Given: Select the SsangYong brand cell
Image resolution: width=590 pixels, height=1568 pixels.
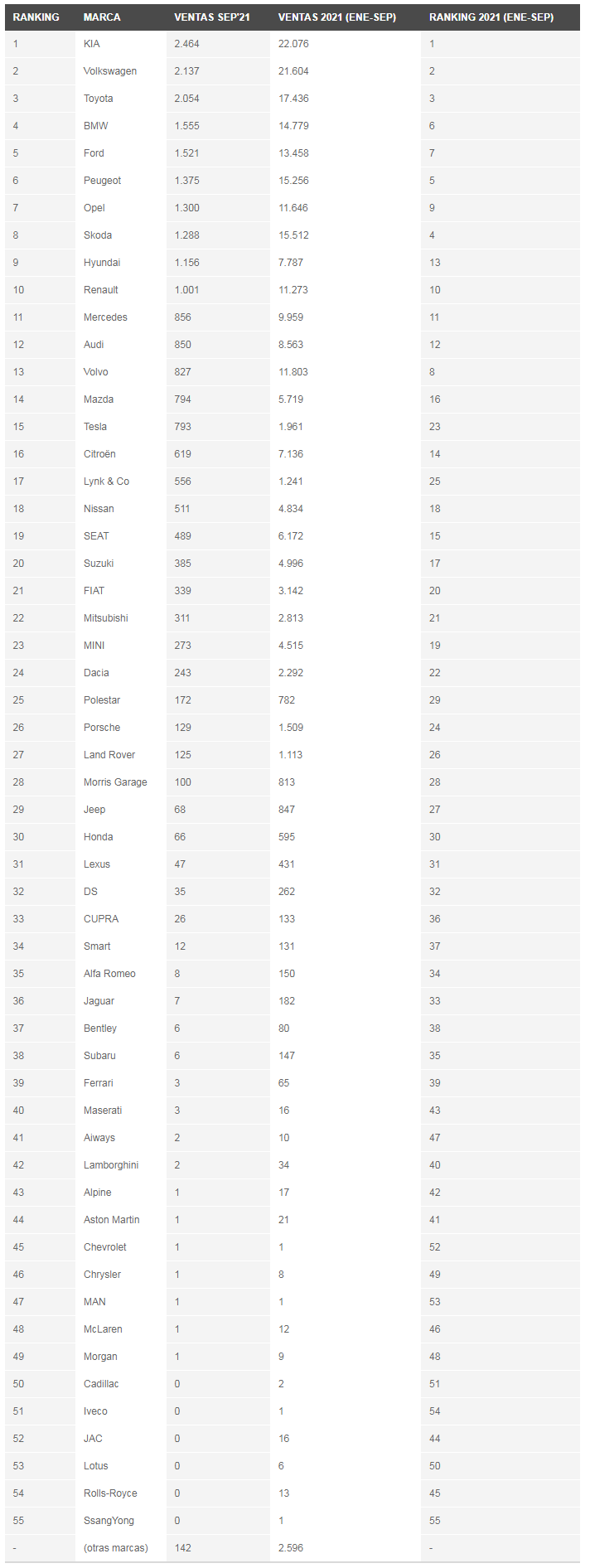Looking at the screenshot, I should coord(109,1521).
